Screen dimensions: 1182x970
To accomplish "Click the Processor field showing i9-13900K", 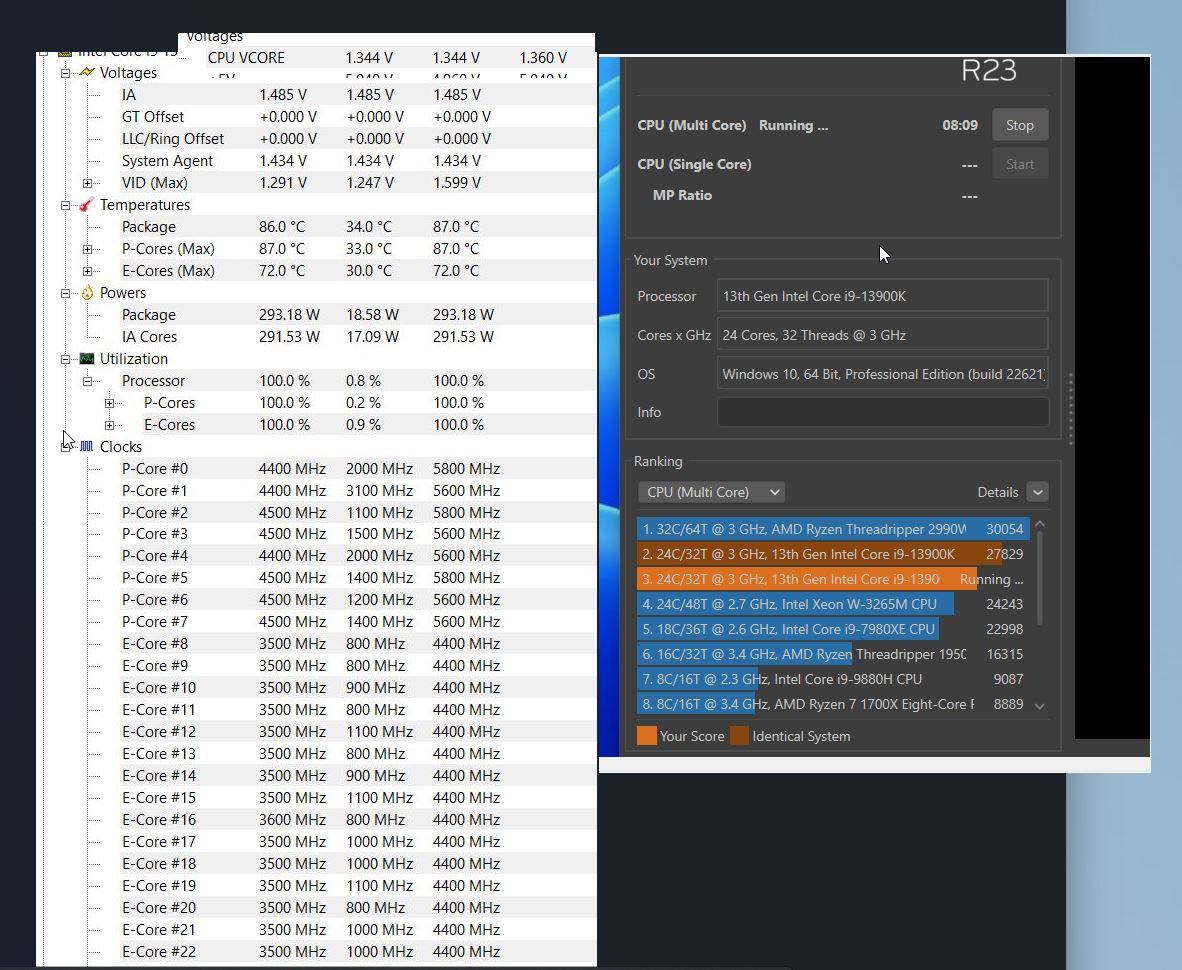I will pyautogui.click(x=882, y=295).
